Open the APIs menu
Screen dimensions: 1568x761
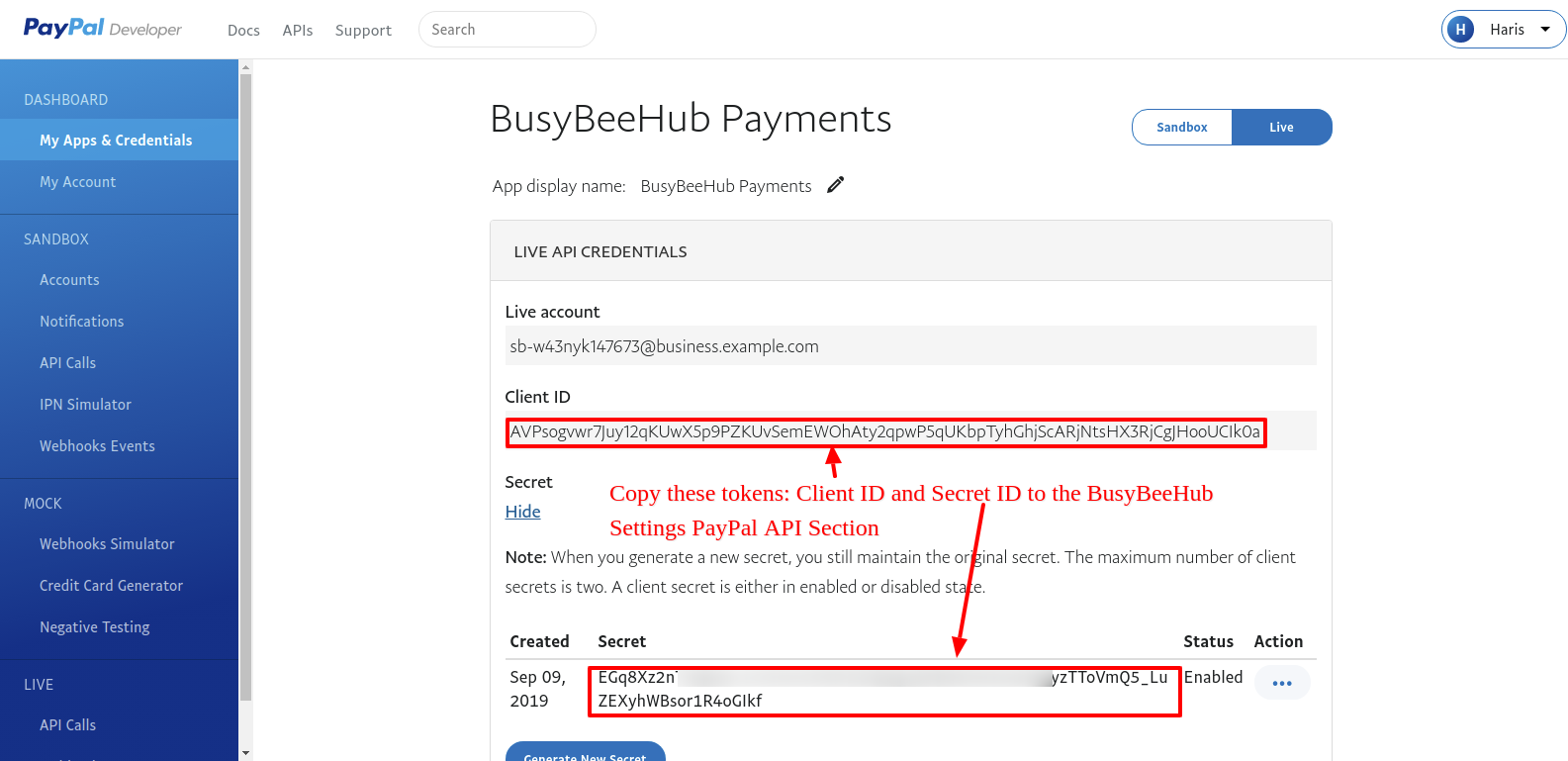[298, 31]
